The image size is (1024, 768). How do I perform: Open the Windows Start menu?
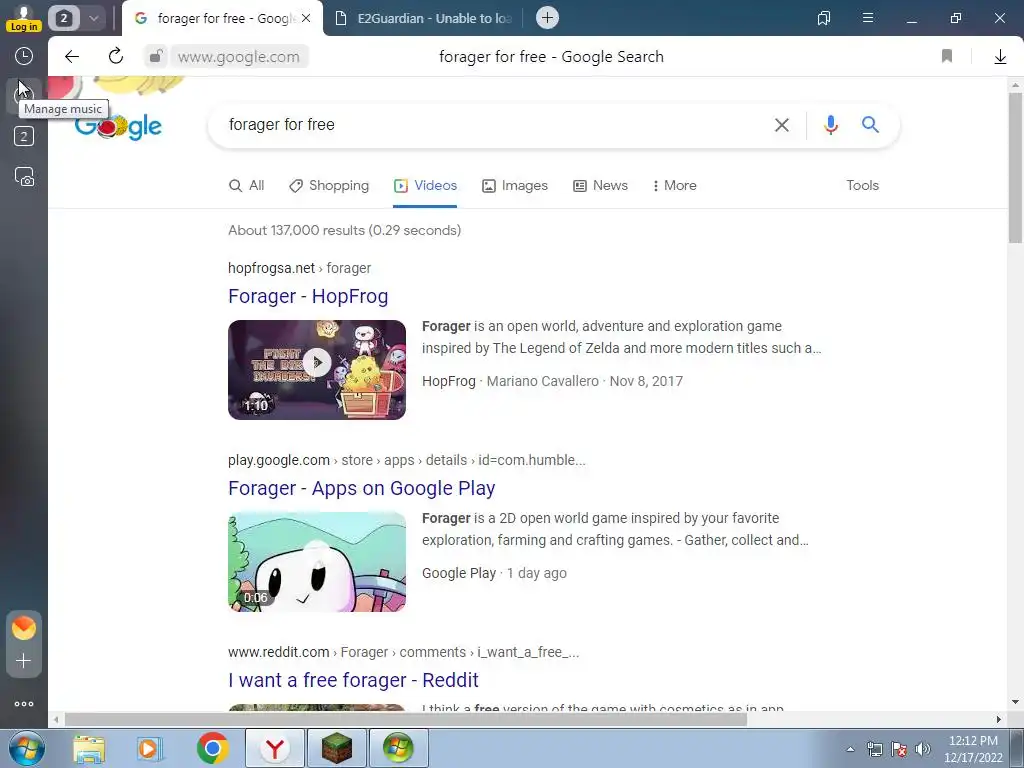click(27, 748)
